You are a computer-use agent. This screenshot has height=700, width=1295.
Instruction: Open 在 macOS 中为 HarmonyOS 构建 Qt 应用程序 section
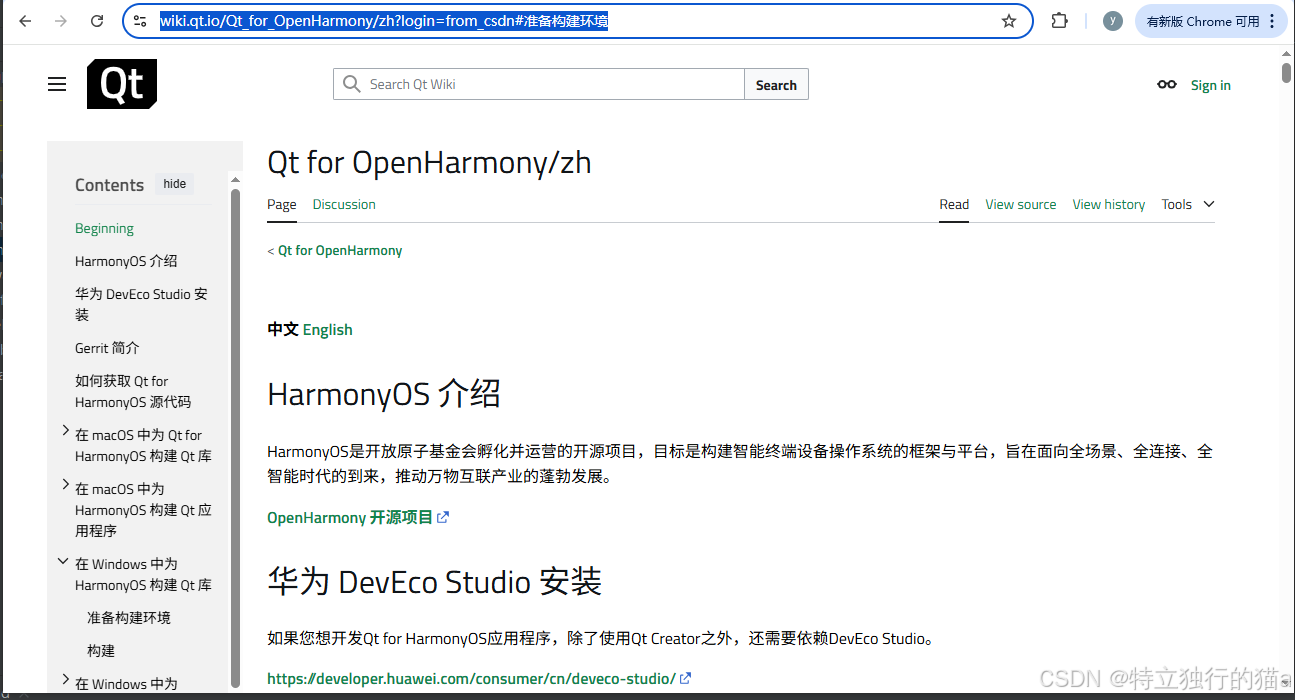[143, 509]
